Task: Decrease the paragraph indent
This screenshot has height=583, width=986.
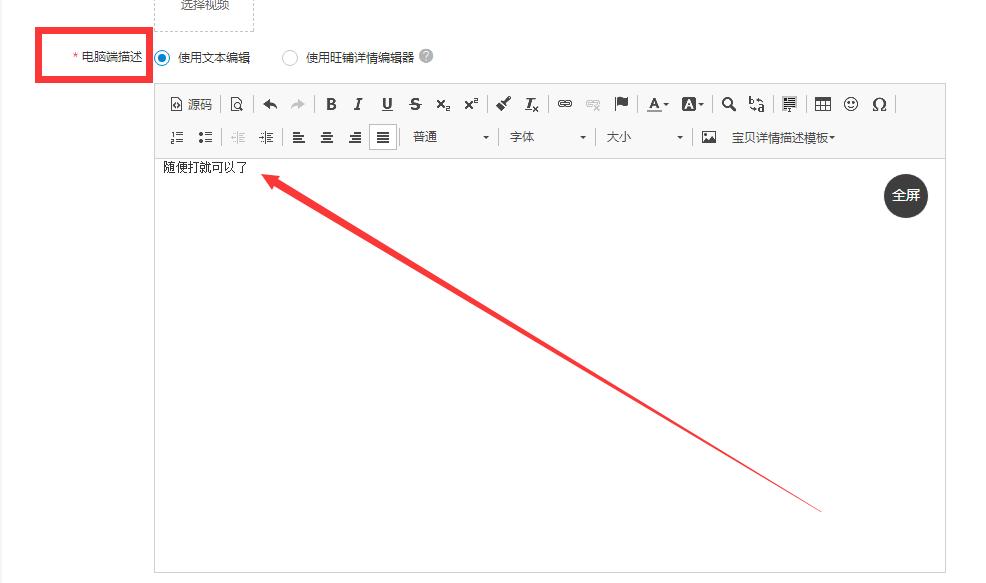Action: click(238, 137)
